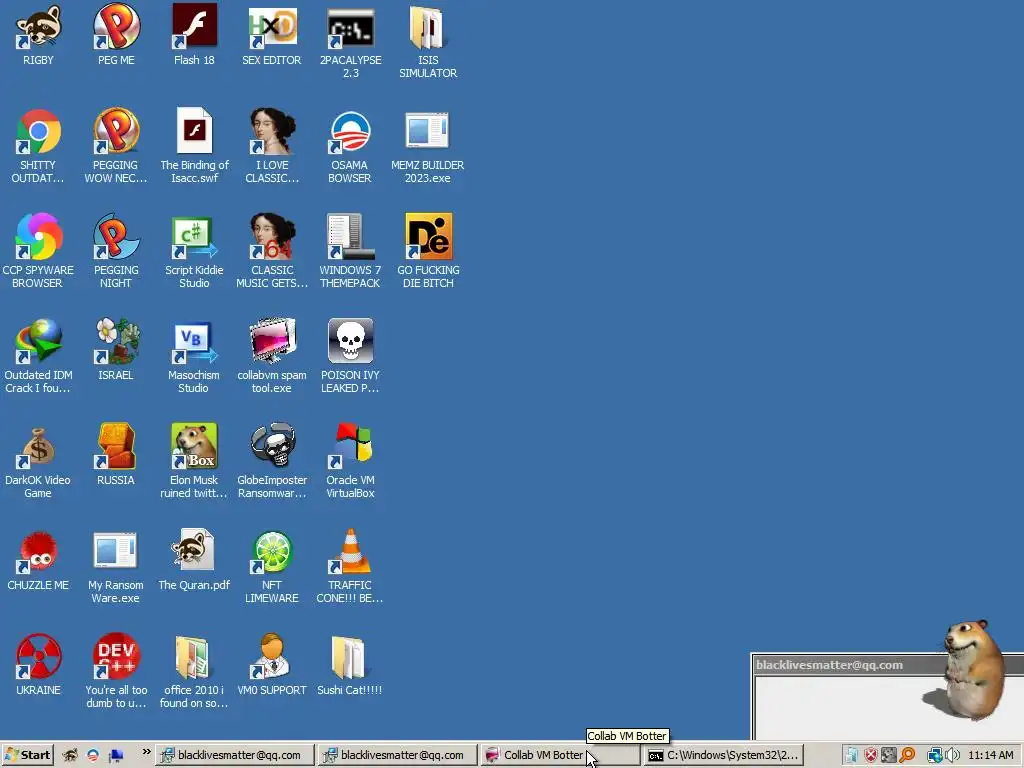Click the orange magnifier tray icon

tap(907, 756)
